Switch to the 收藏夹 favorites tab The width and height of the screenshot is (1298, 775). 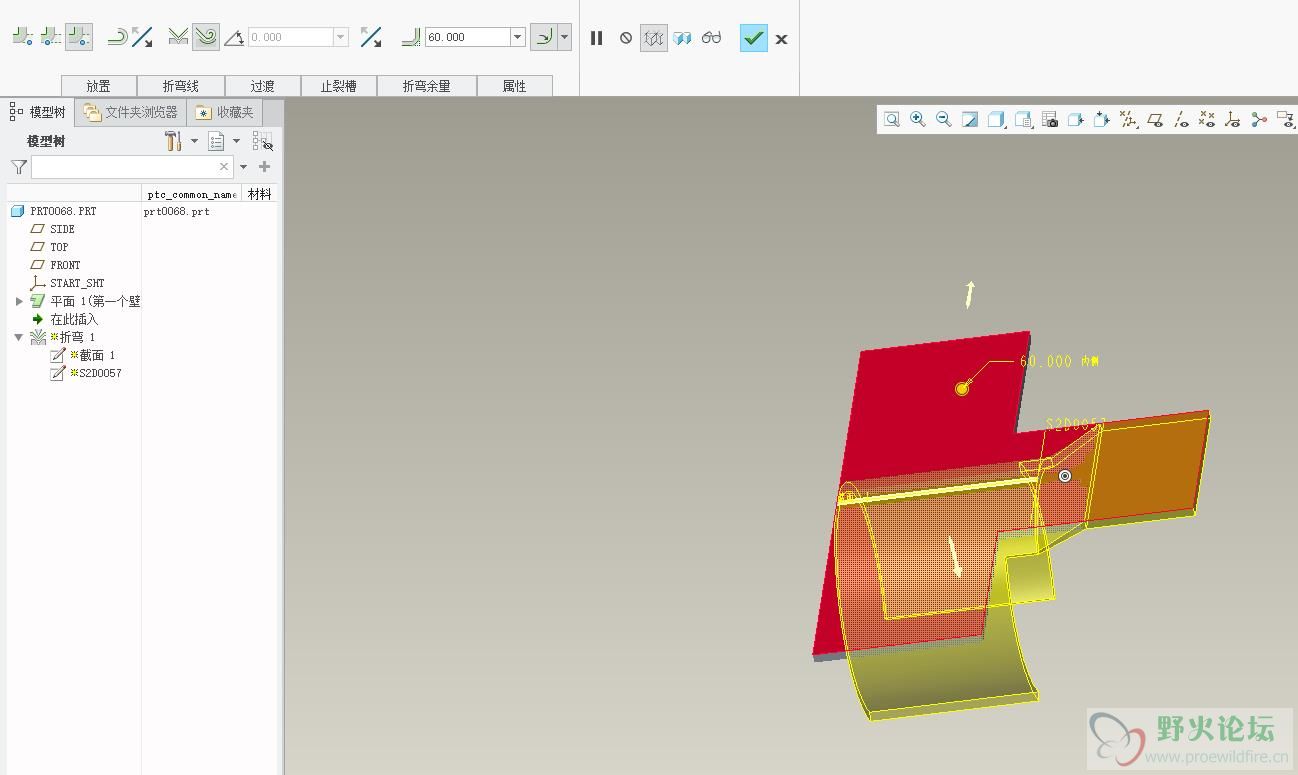pos(225,112)
